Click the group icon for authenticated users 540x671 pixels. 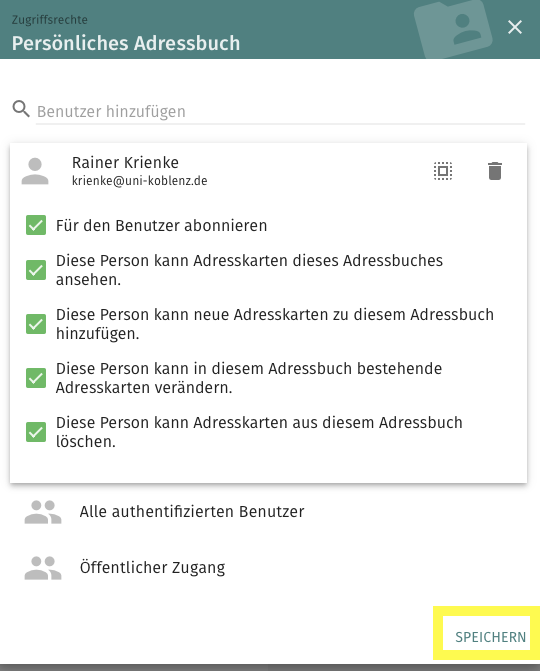(43, 512)
